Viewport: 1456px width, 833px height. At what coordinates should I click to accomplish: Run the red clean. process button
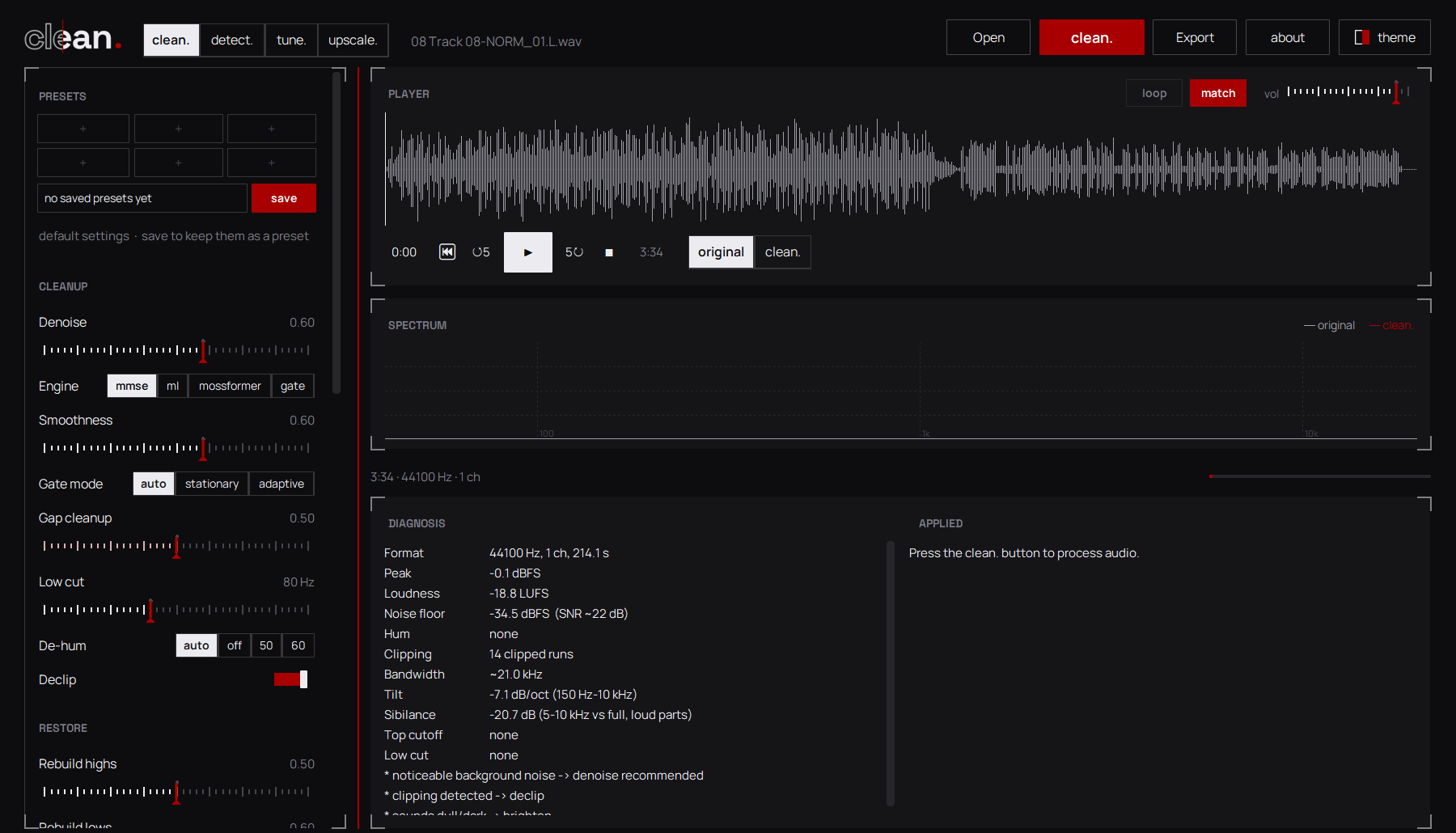point(1092,37)
